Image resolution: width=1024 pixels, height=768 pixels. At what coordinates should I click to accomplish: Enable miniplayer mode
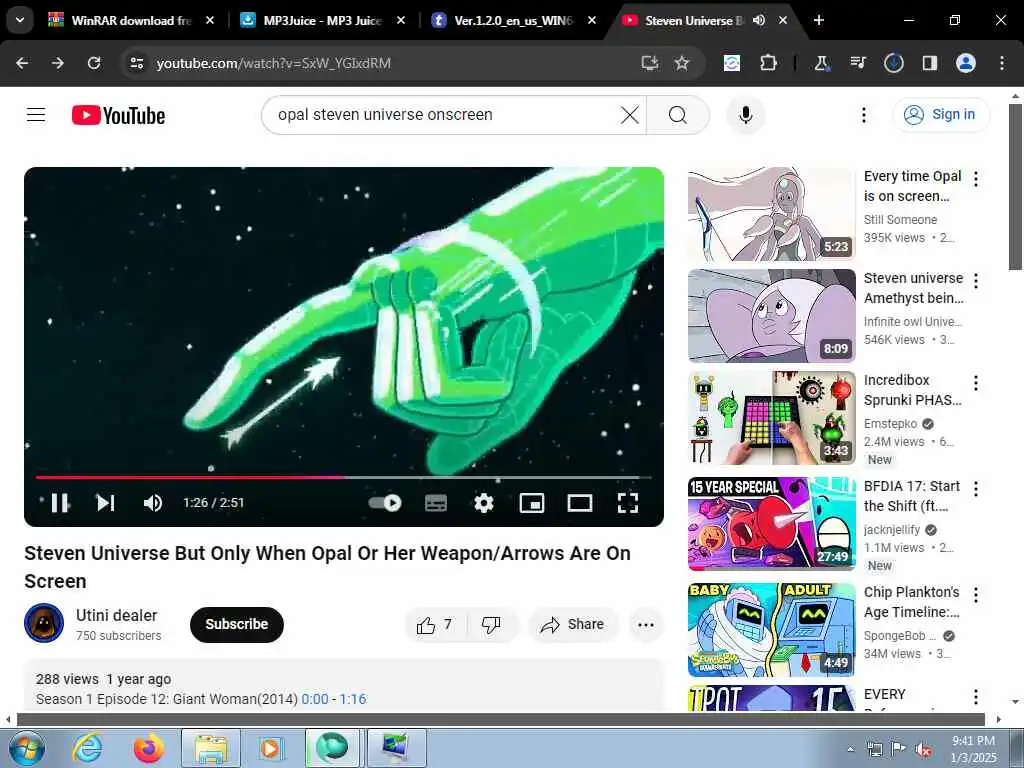[532, 503]
